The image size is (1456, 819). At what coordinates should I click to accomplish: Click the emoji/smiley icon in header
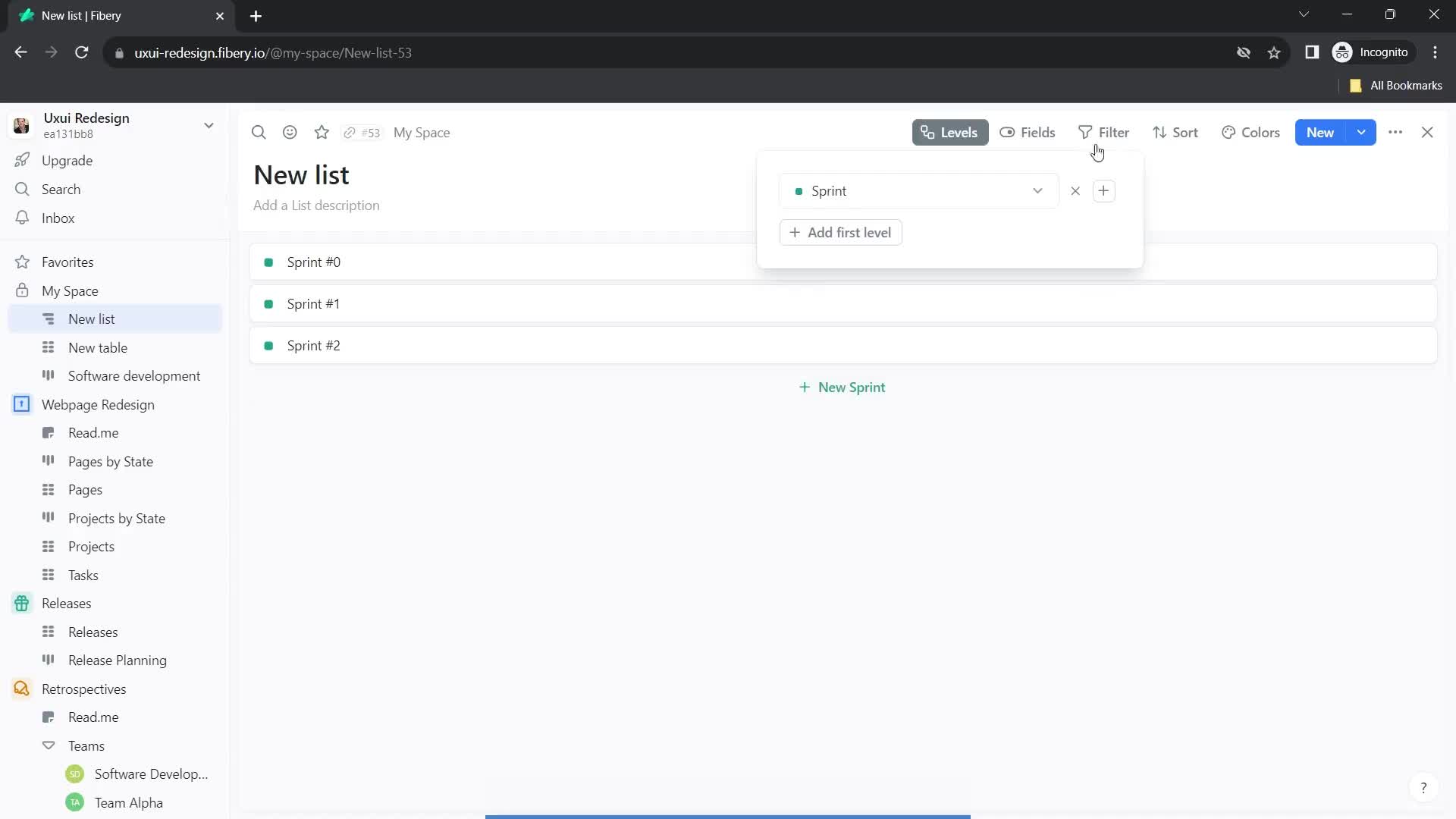[x=290, y=132]
